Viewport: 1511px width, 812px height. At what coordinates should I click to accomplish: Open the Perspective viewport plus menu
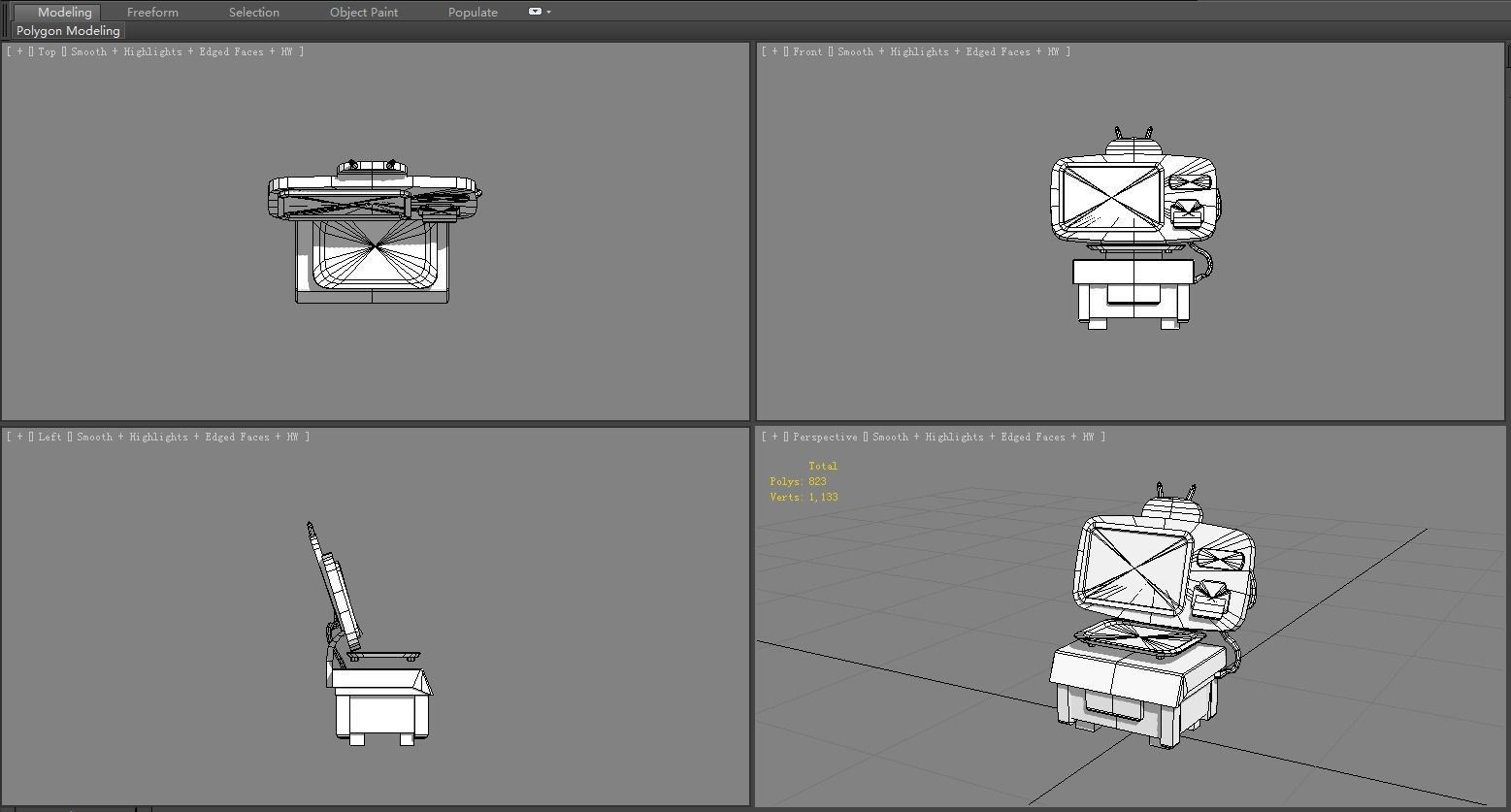[x=773, y=437]
